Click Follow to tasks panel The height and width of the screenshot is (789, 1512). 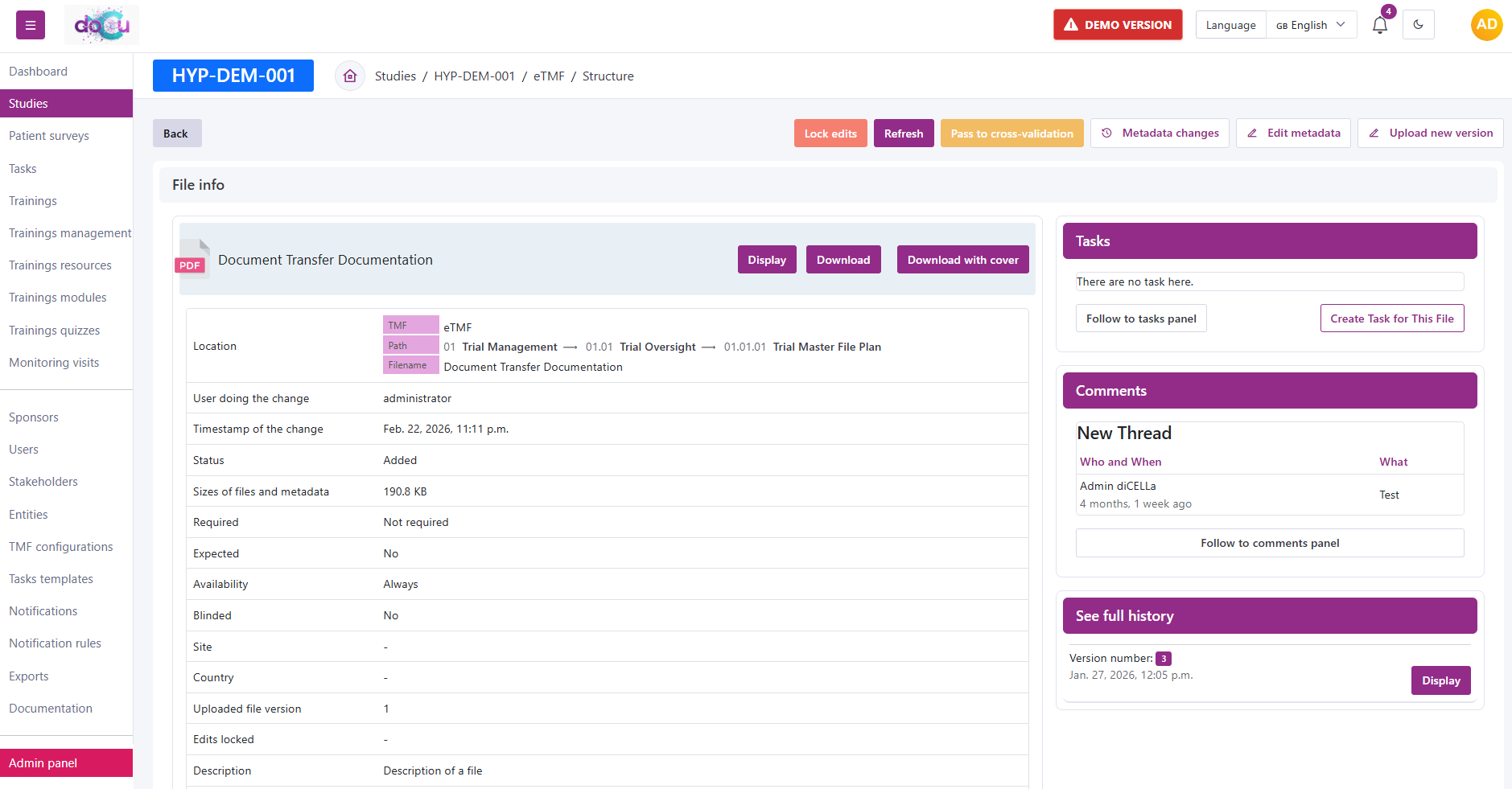point(1141,318)
